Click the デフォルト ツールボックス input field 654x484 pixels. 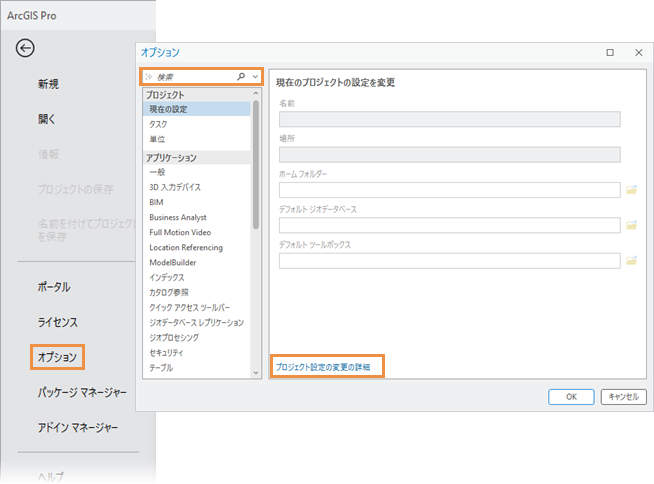click(450, 261)
